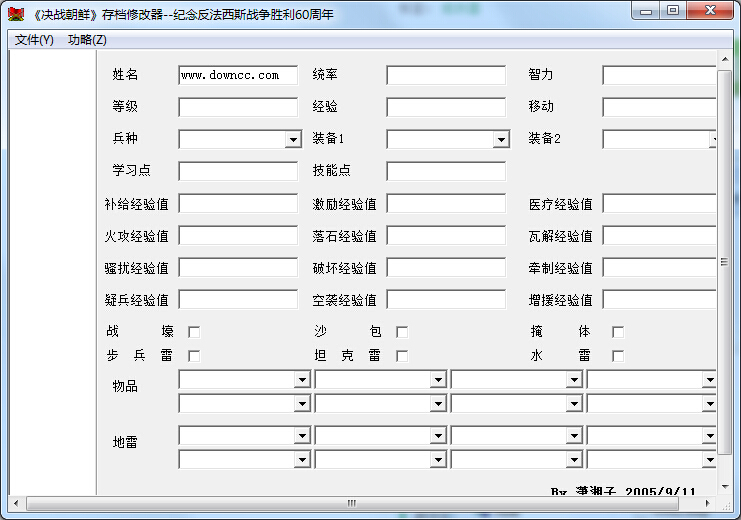Click the 疑兵经验值 input field

238,300
